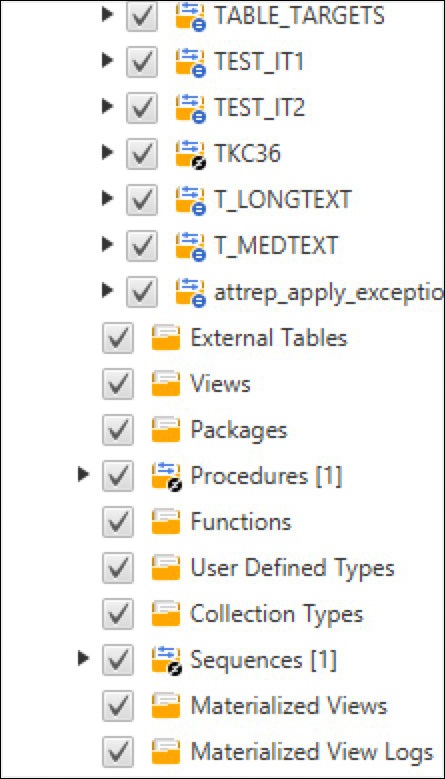Click the TKC36 synced table icon
Screen dimensions: 445x779
191,154
